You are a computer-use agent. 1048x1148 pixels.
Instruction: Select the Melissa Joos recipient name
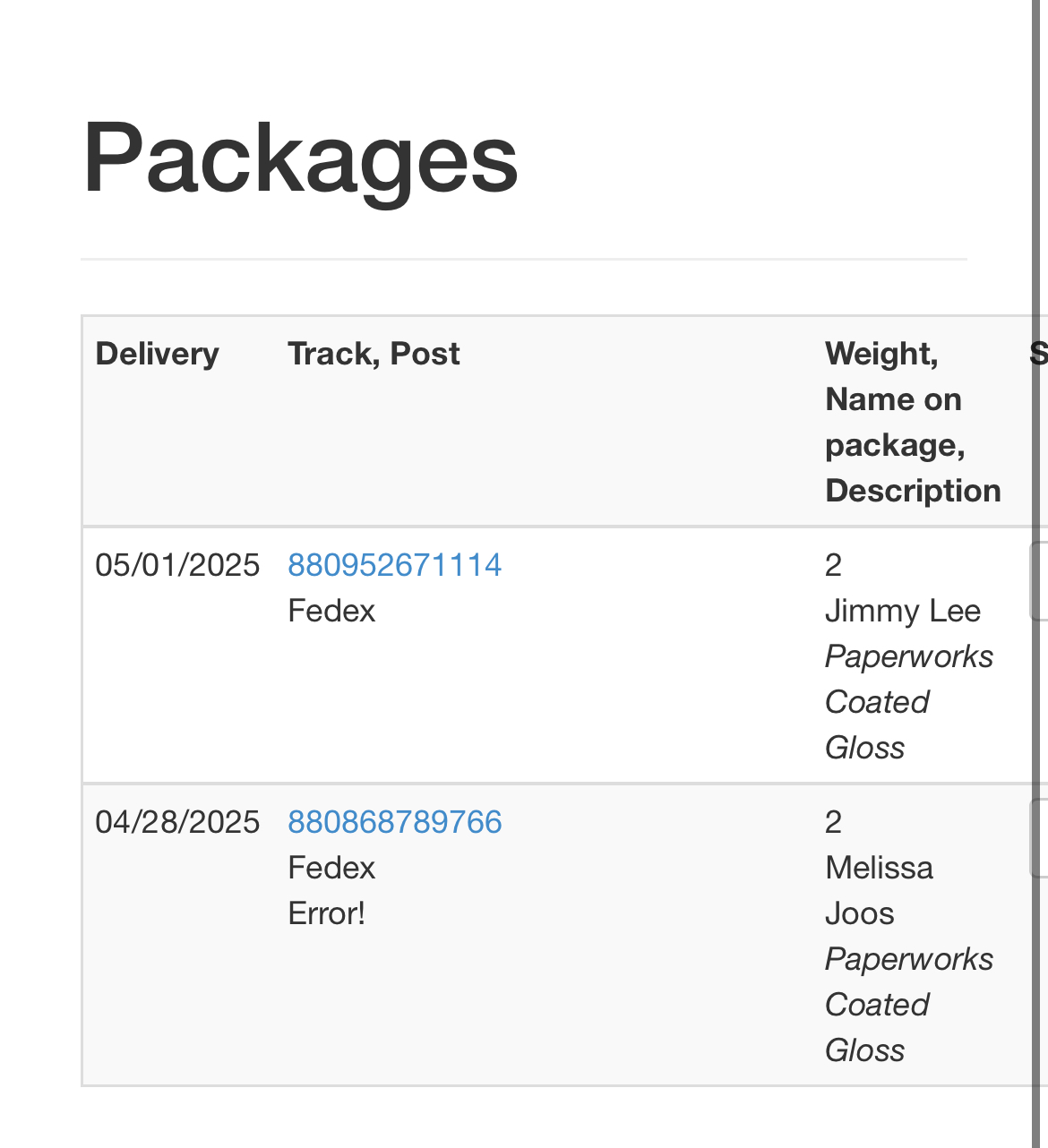[878, 890]
